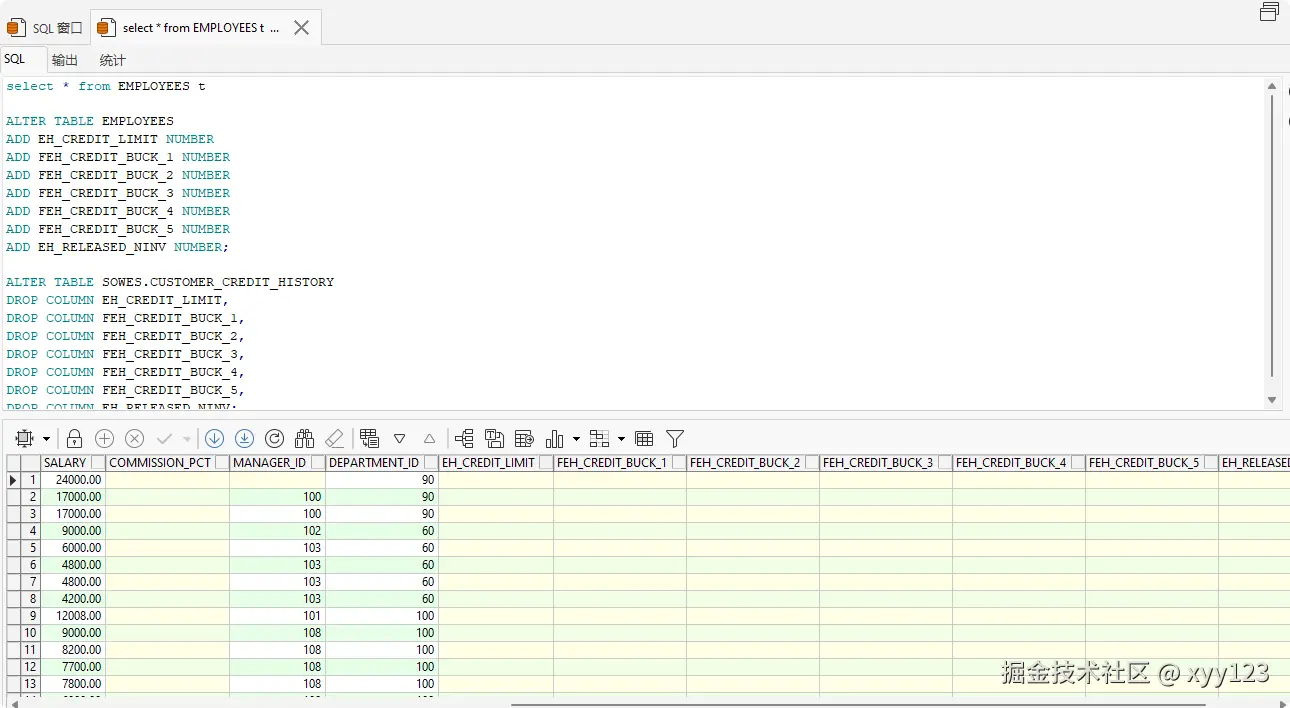Screen dimensions: 1290x708
Task: Click the single record view table icon
Action: [x=644, y=438]
